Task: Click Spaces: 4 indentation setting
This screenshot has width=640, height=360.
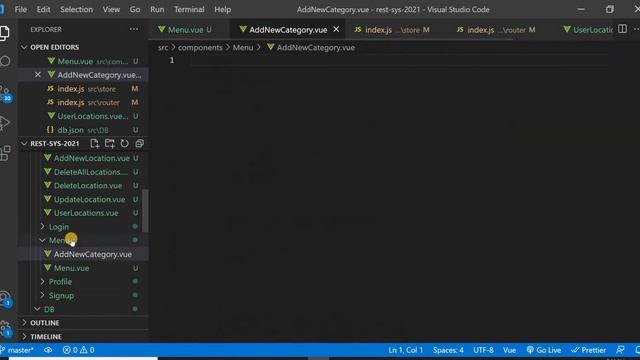Action: pyautogui.click(x=448, y=350)
